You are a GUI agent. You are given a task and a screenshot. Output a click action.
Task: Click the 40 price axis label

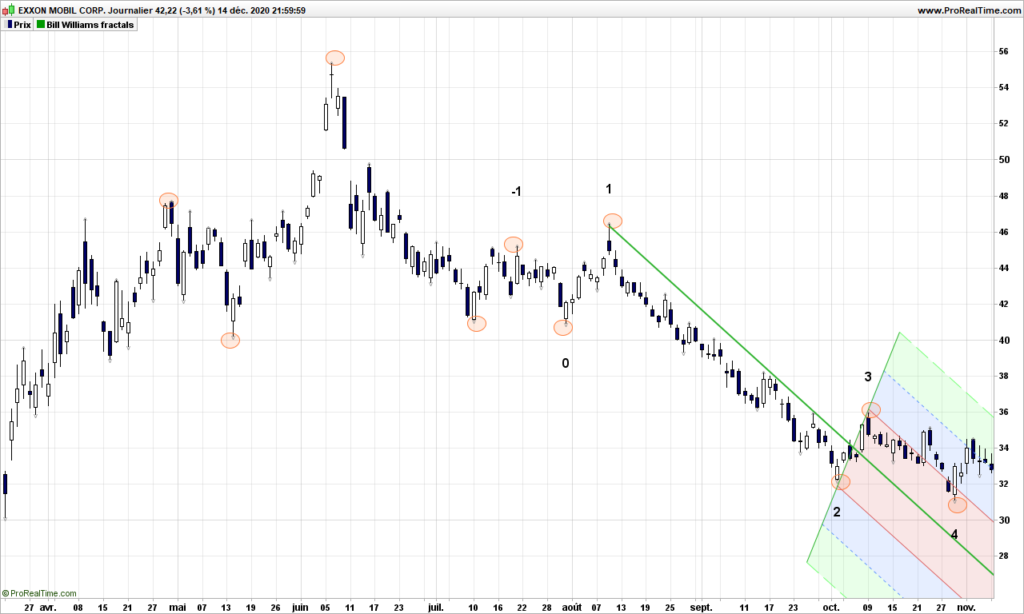(x=1003, y=340)
